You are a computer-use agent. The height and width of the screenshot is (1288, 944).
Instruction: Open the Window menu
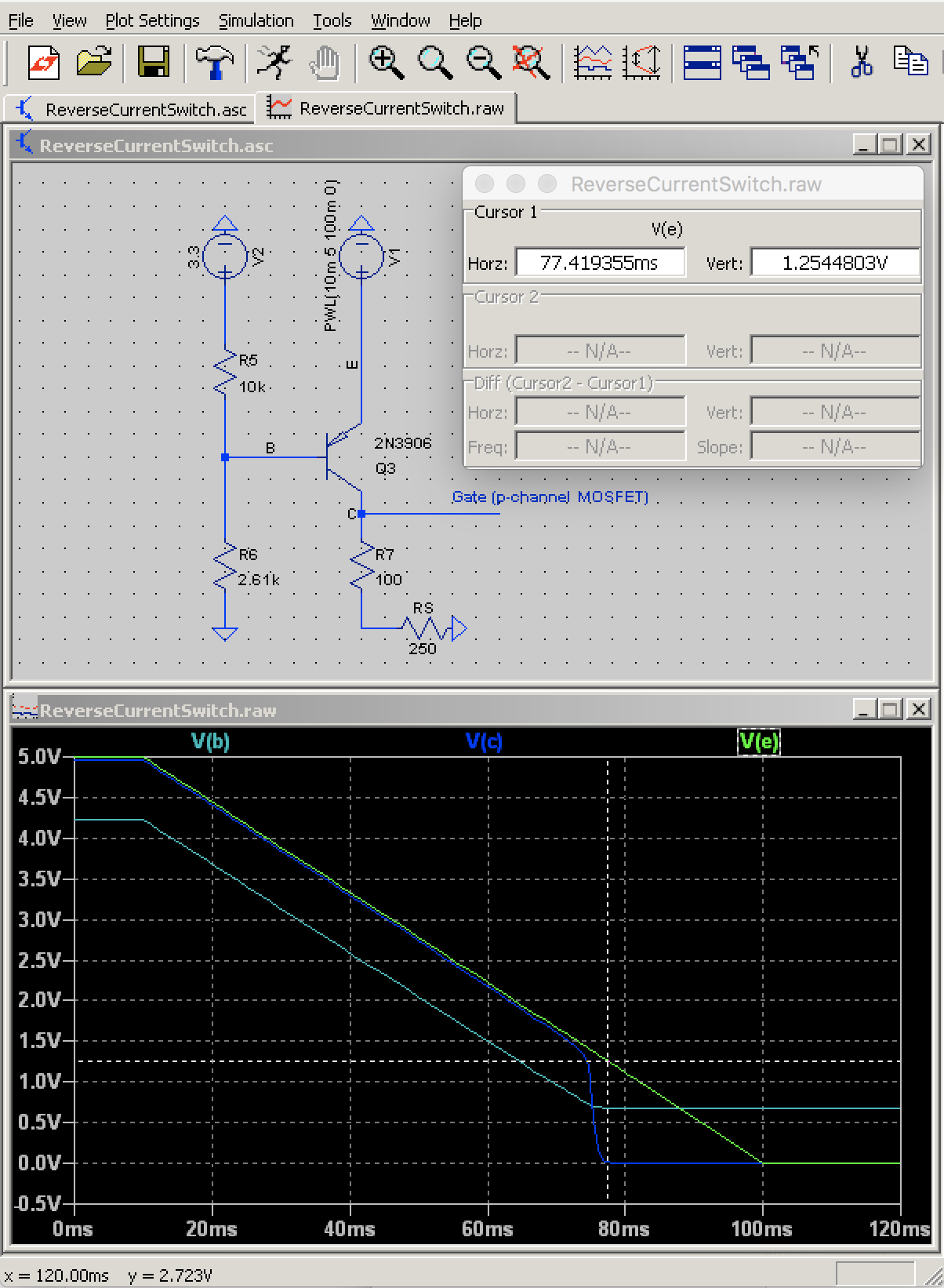coord(400,20)
